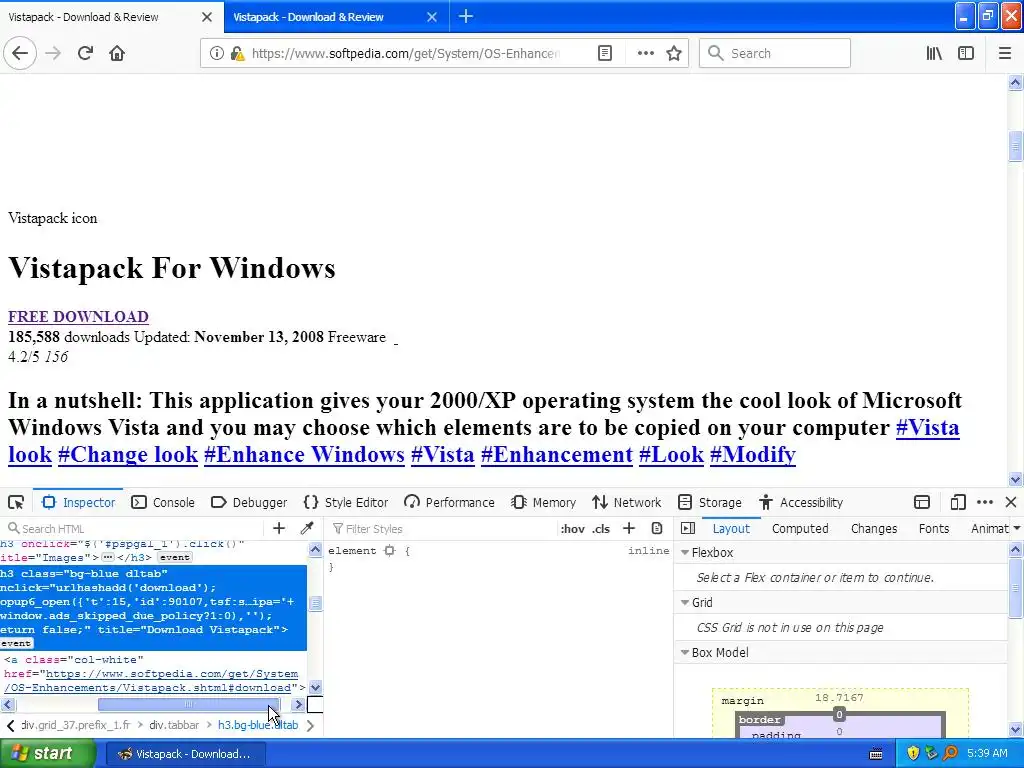Switch to the Debugger panel

coord(249,502)
